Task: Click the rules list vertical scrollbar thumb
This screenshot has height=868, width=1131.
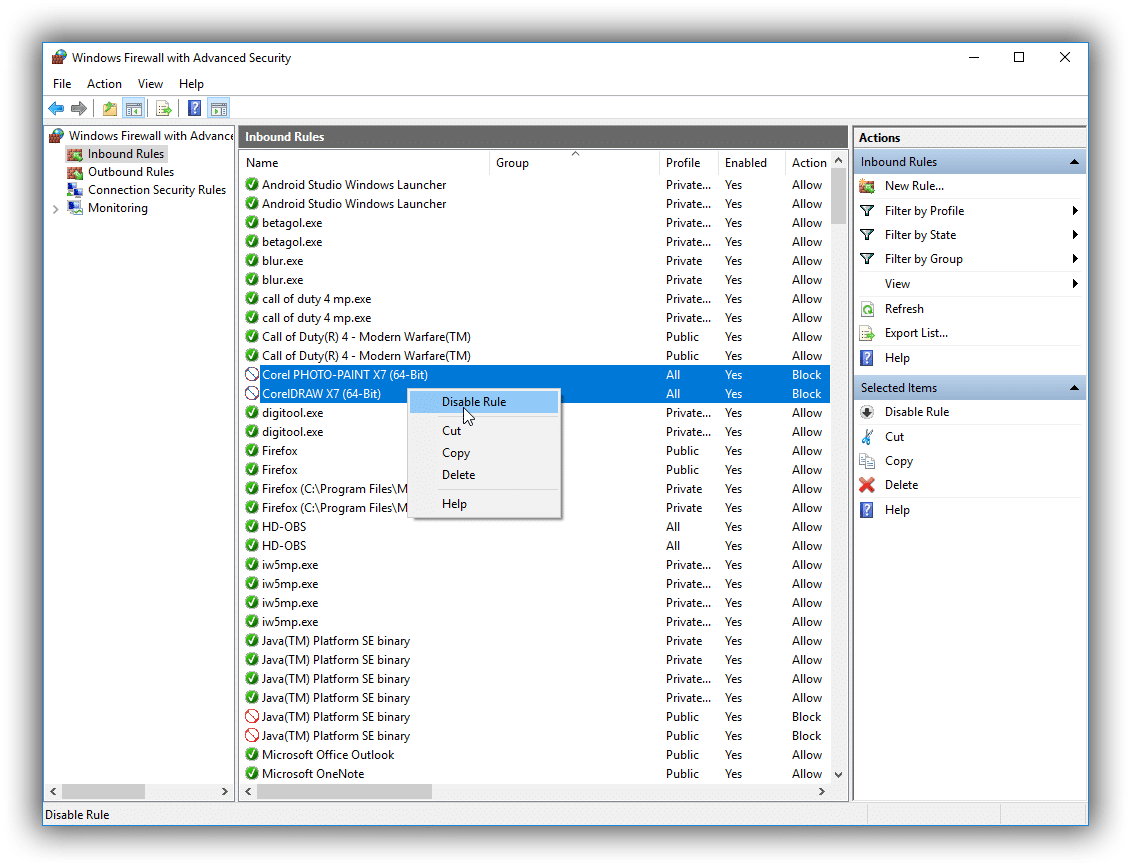Action: (x=838, y=196)
